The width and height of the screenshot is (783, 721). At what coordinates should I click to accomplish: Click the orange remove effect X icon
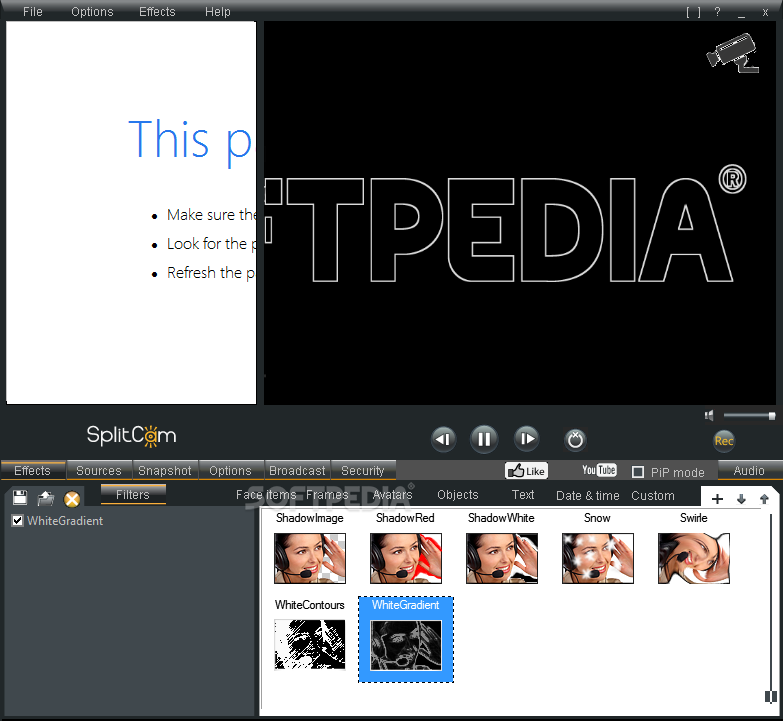click(x=72, y=499)
